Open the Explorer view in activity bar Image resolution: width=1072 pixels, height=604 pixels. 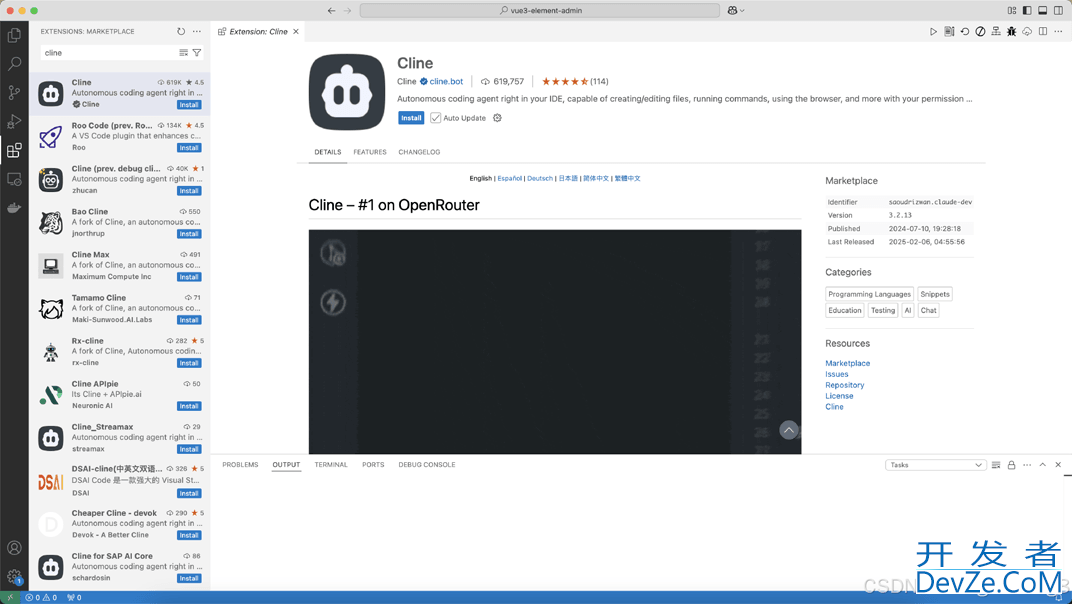[x=14, y=35]
